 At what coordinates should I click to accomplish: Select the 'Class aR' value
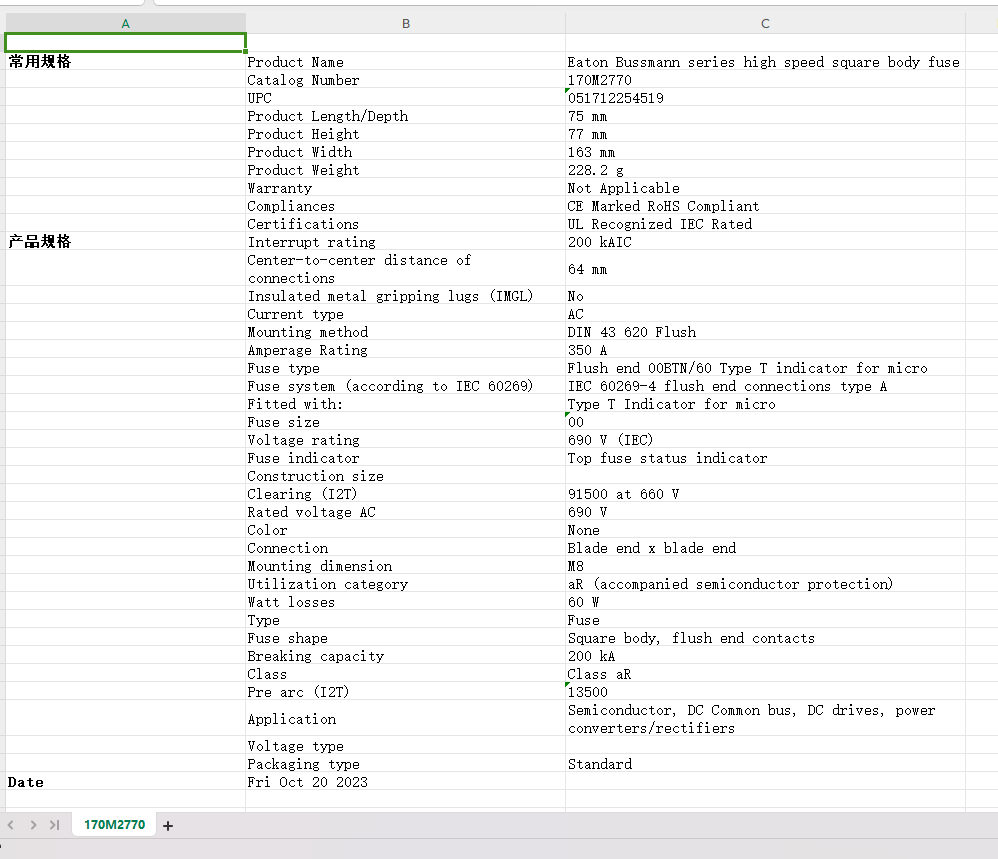765,674
